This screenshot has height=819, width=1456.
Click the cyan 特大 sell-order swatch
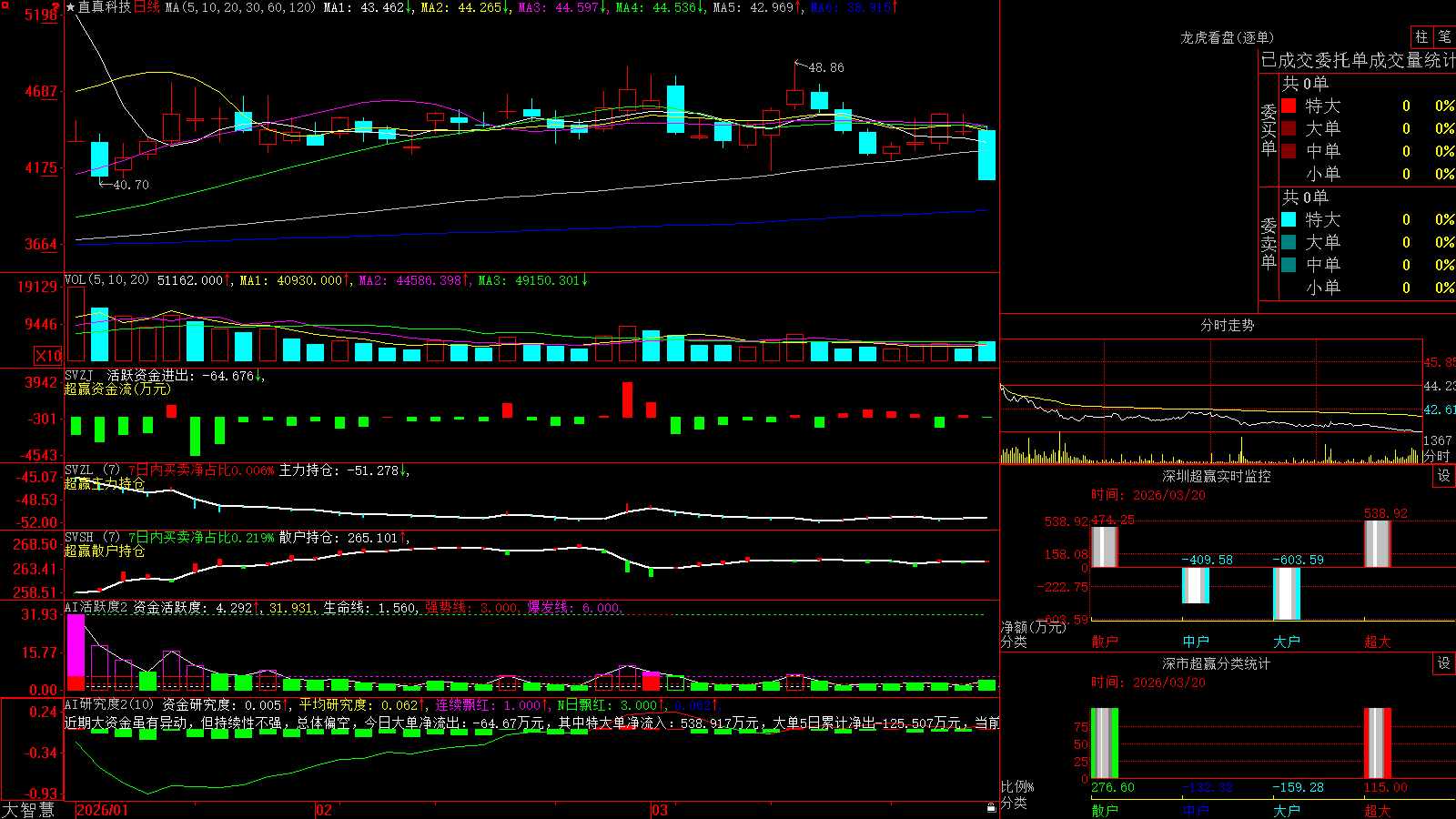click(x=1289, y=219)
